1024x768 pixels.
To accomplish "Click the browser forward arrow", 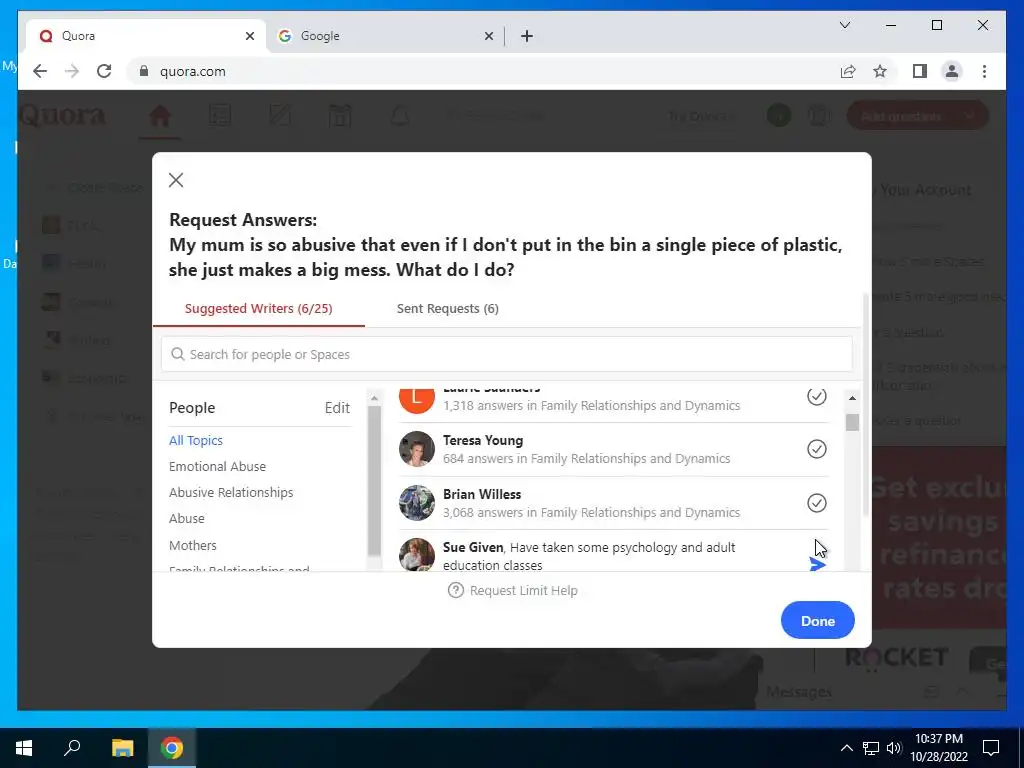I will point(72,71).
